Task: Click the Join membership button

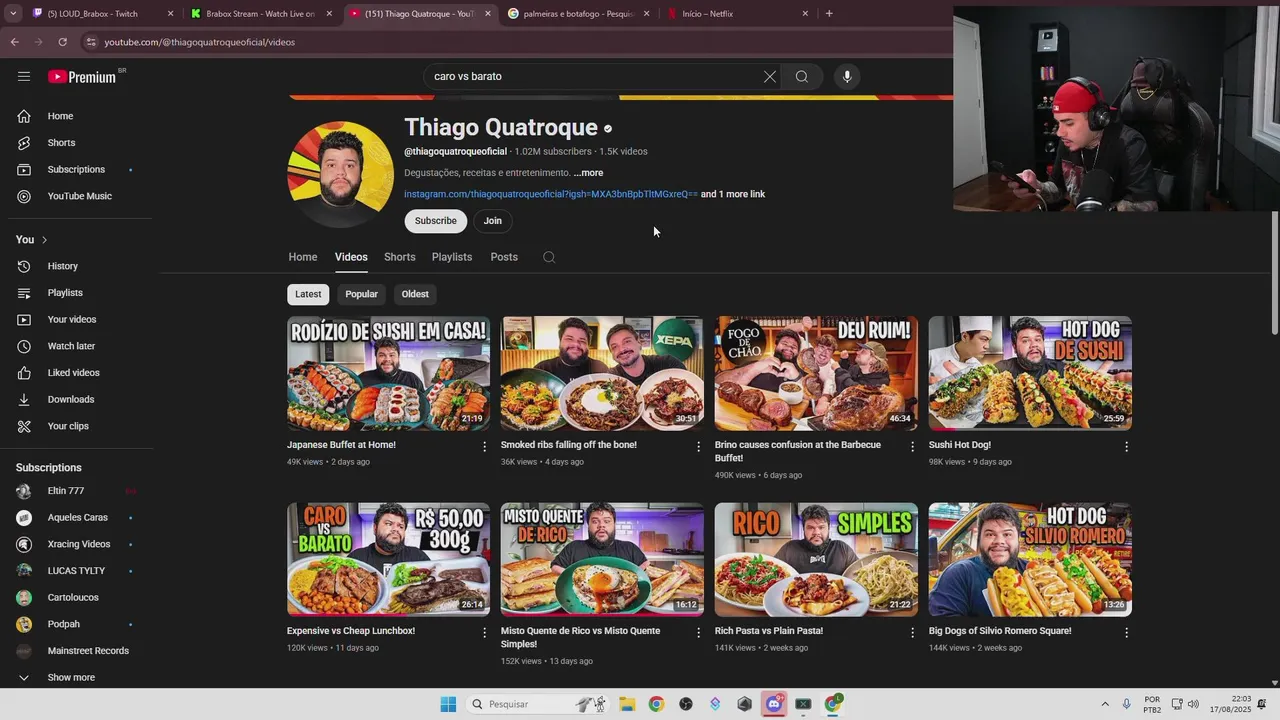Action: click(x=493, y=221)
